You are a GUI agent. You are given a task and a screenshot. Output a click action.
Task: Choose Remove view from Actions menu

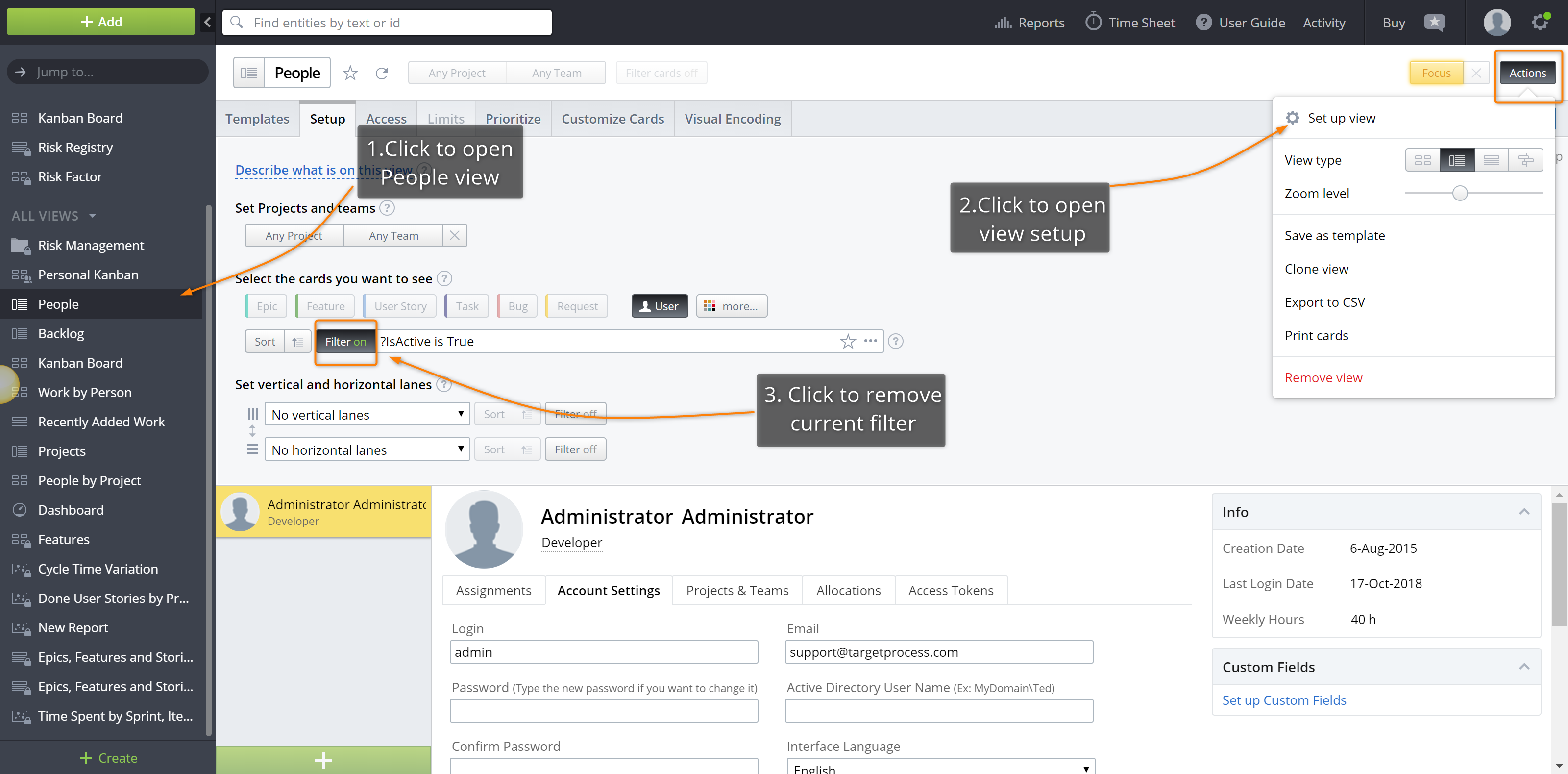tap(1323, 377)
